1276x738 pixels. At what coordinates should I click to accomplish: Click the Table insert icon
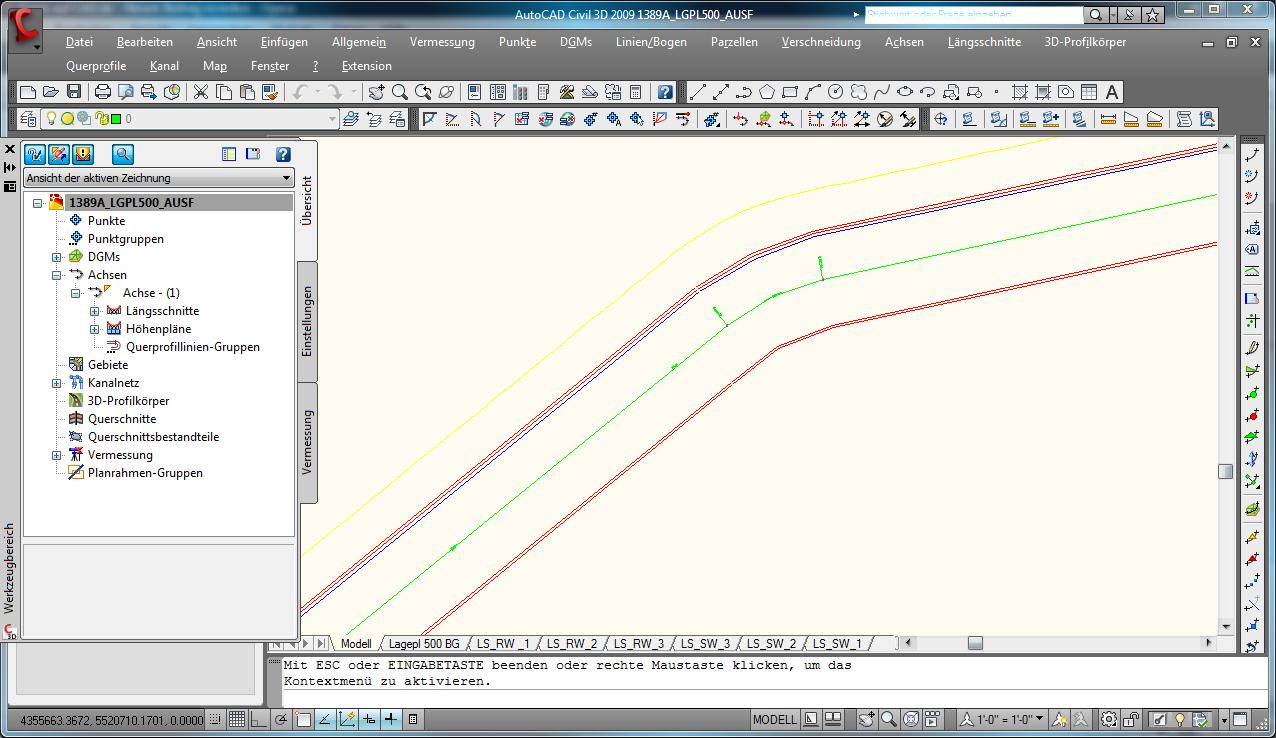pyautogui.click(x=1089, y=92)
